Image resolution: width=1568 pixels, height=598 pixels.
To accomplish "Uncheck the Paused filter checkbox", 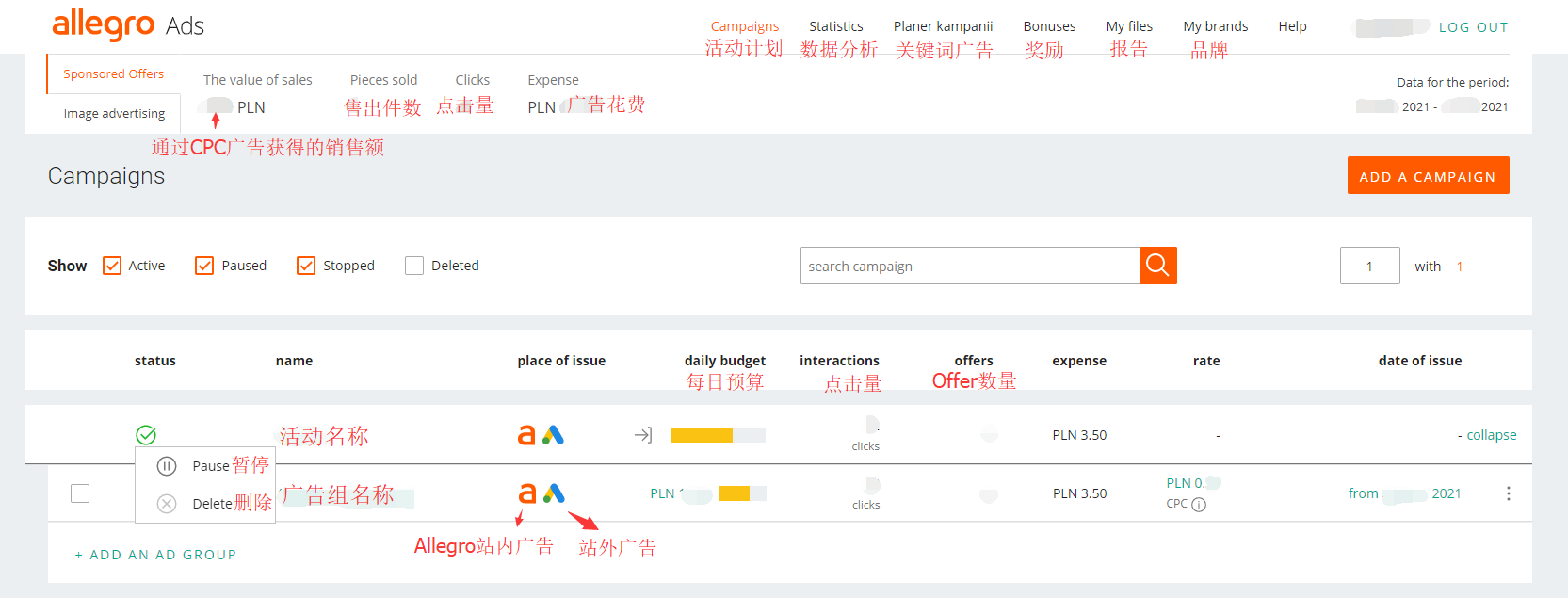I will pyautogui.click(x=204, y=266).
